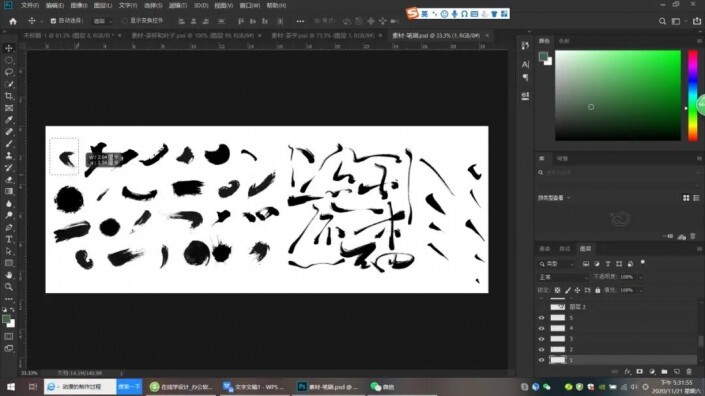Switch to the 素材-茶字.psd document tab
This screenshot has height=396, width=705.
point(322,35)
